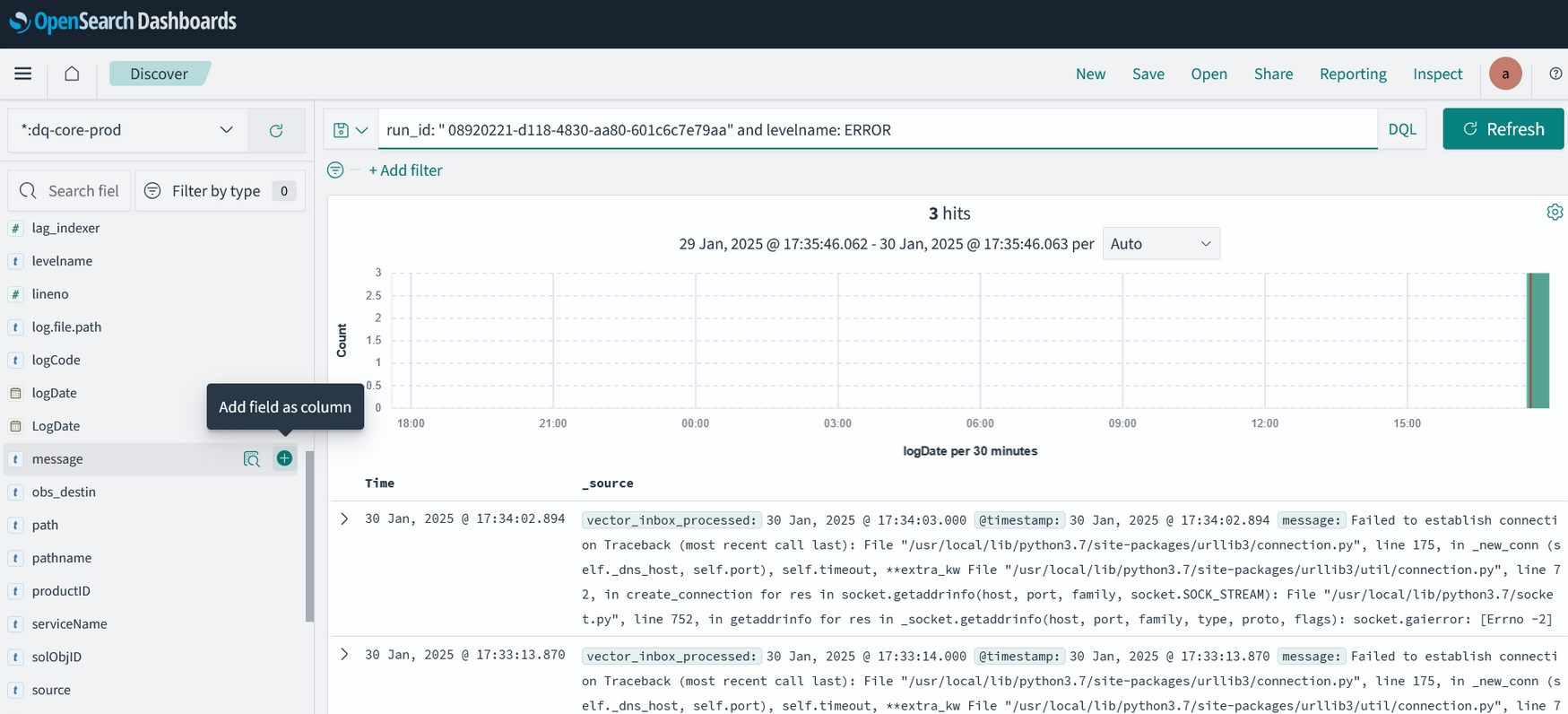Viewport: 1568px width, 714px height.
Task: Click the home icon
Action: pos(72,74)
